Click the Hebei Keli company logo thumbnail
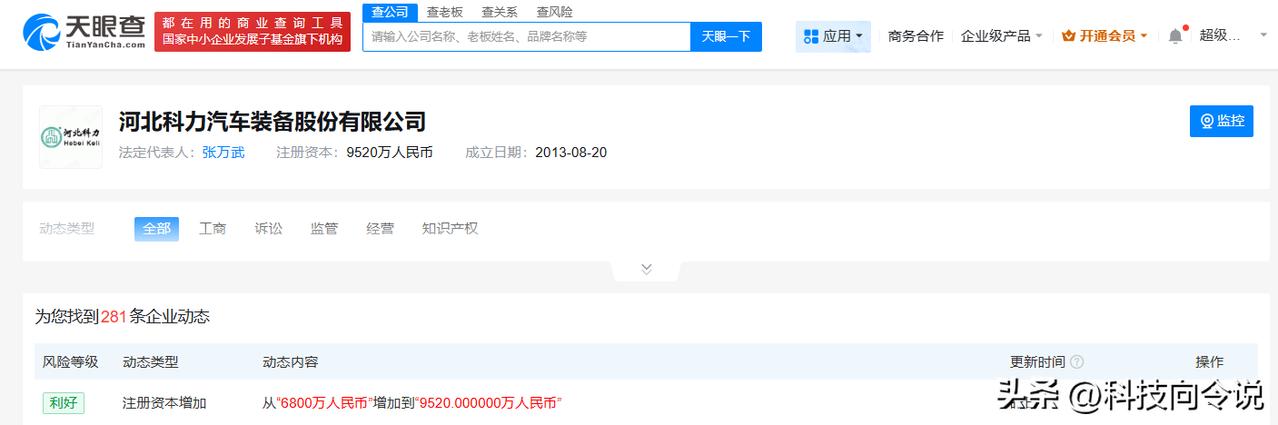1278x425 pixels. (x=70, y=137)
